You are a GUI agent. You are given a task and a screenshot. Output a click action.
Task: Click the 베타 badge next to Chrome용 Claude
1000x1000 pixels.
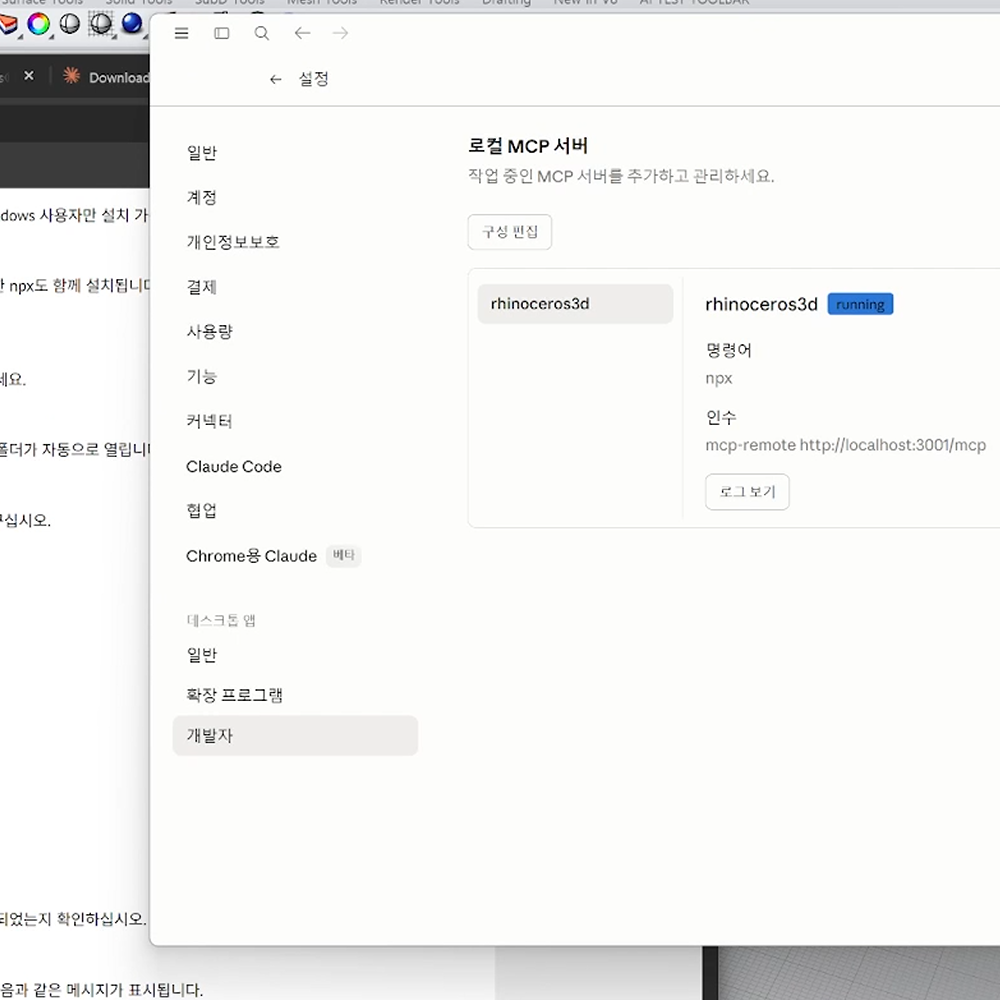[344, 555]
